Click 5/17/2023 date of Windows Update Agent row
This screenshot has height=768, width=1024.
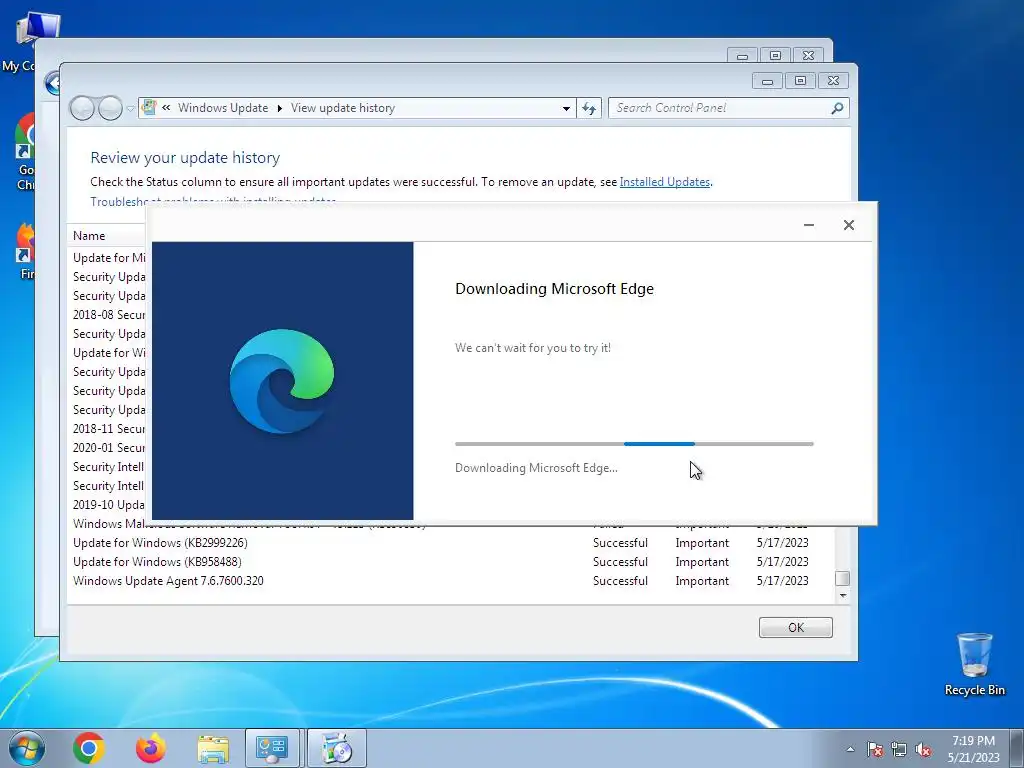click(x=782, y=581)
